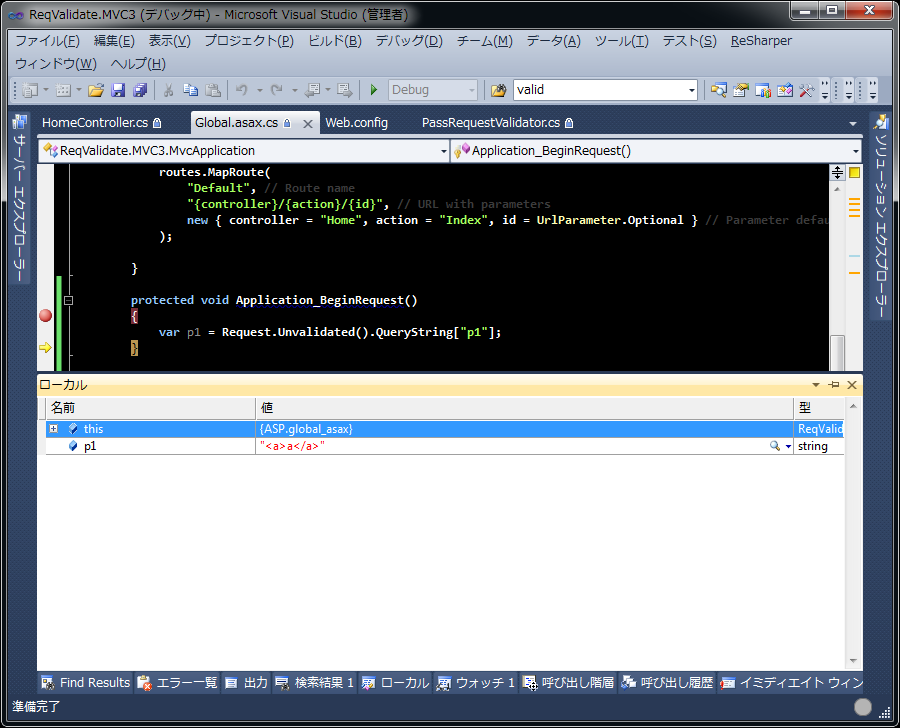The width and height of the screenshot is (900, 728).
Task: Click the Cut scissors icon
Action: (169, 90)
